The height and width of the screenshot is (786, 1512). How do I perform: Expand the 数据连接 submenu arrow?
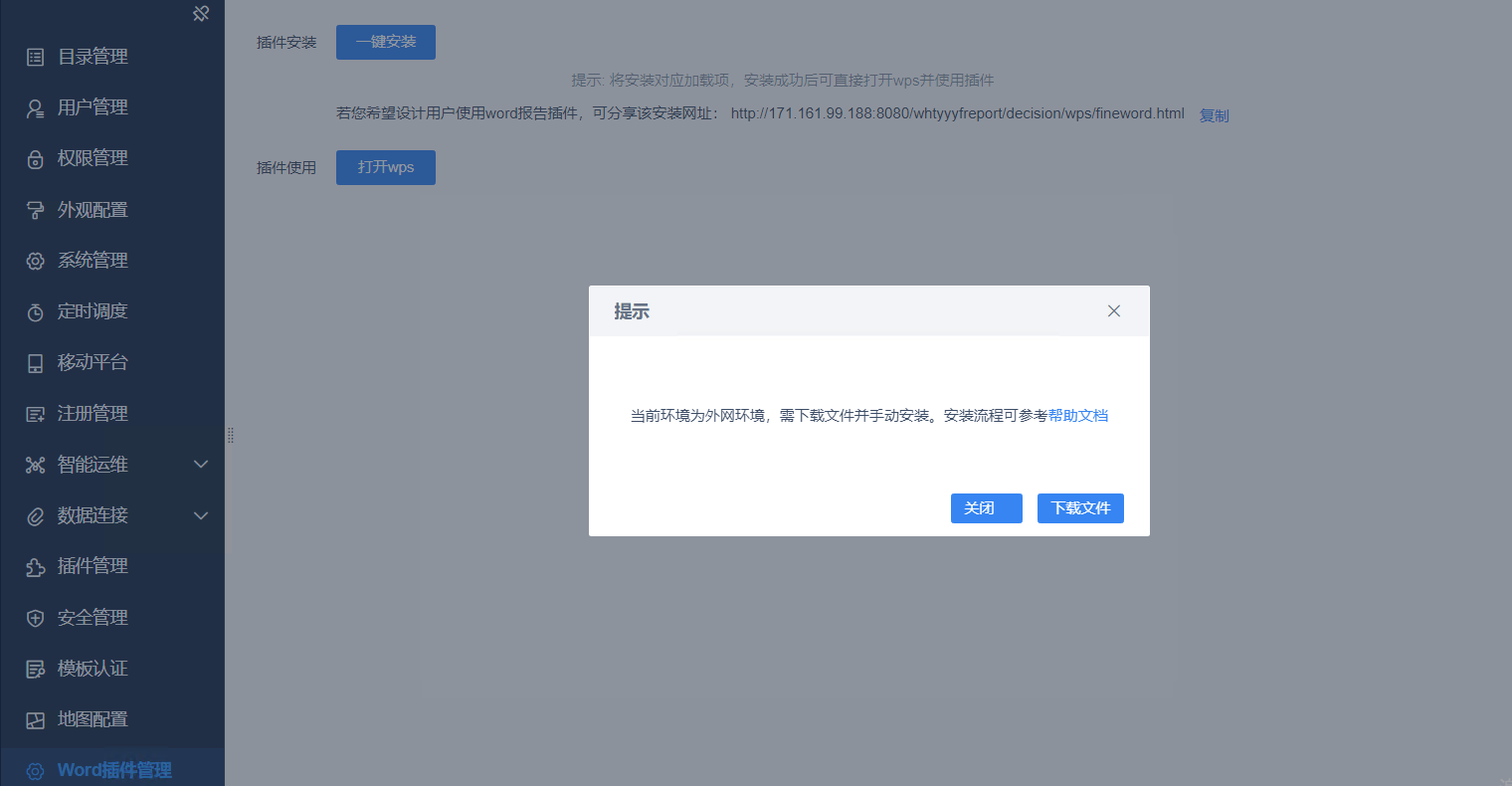(x=201, y=515)
